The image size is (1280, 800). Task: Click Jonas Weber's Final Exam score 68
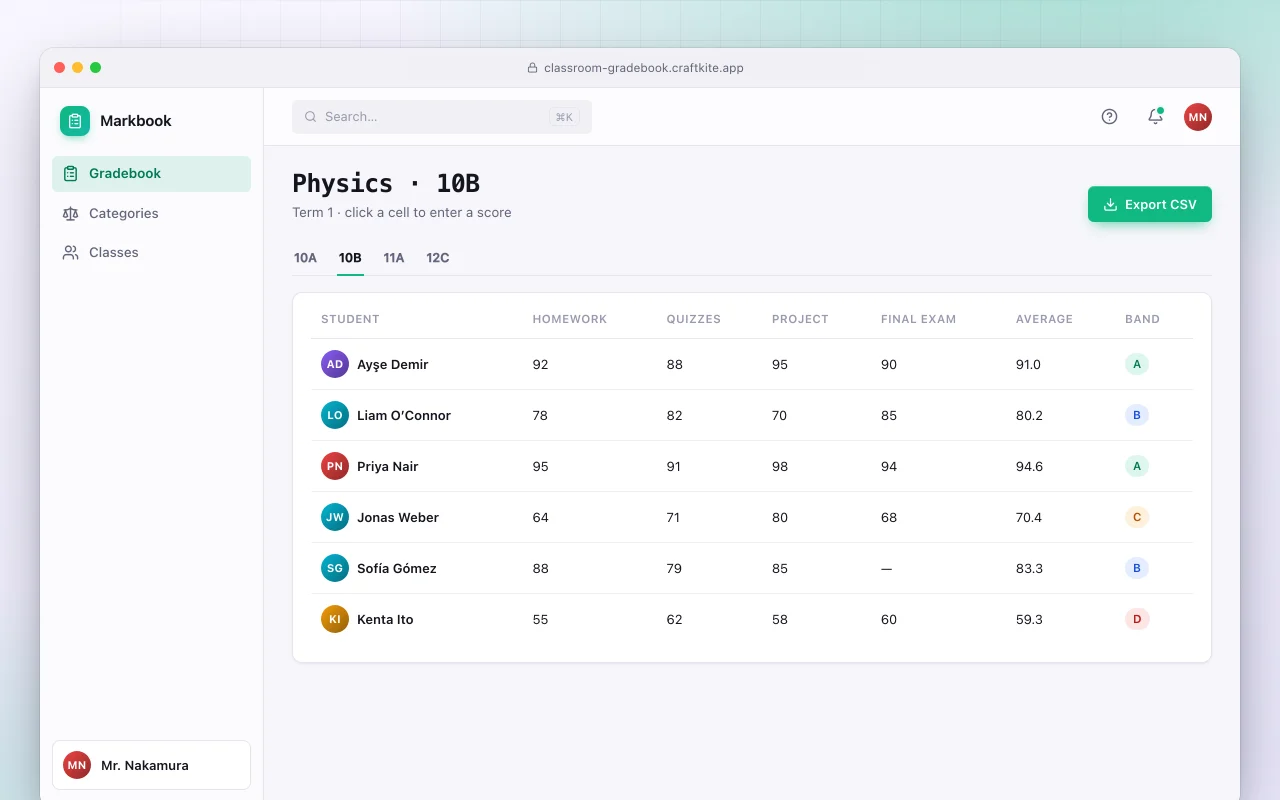pos(889,518)
